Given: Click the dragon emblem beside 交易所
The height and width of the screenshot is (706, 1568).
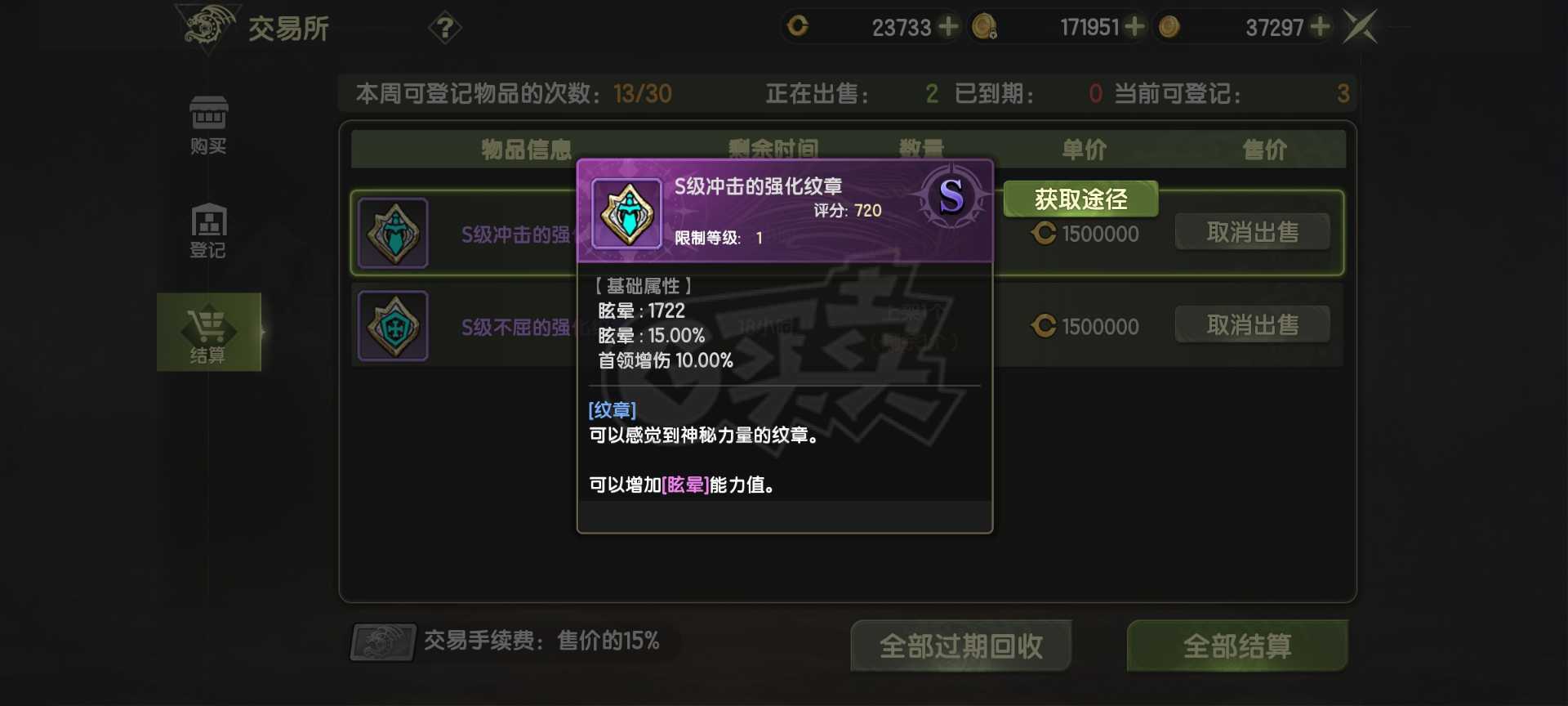Looking at the screenshot, I should 208,27.
